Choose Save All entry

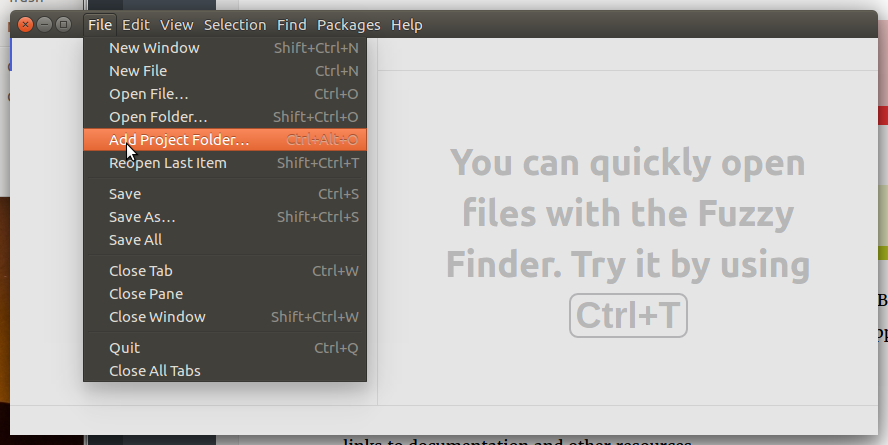pos(225,240)
